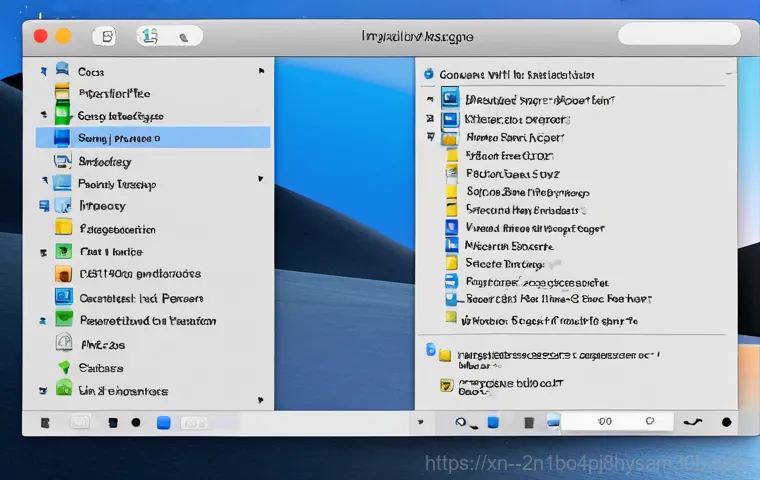Screen dimensions: 760x480
Task: Select the black circle in the left bottom bar
Action: (136, 422)
